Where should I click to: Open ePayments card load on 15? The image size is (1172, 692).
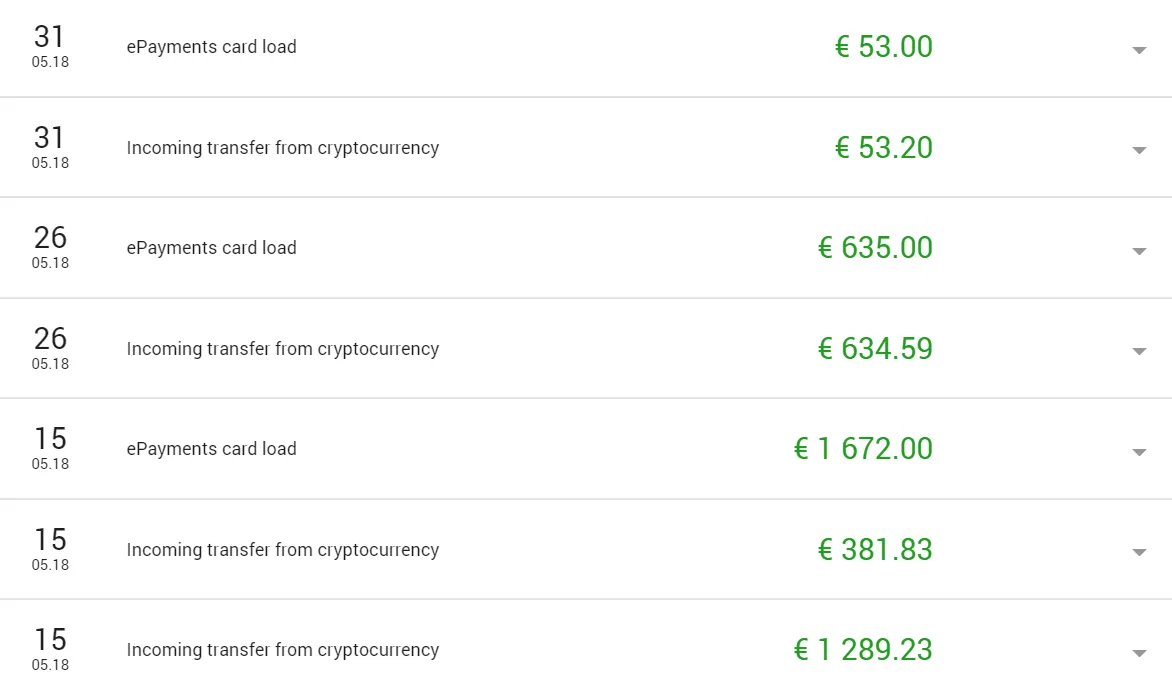click(x=212, y=448)
